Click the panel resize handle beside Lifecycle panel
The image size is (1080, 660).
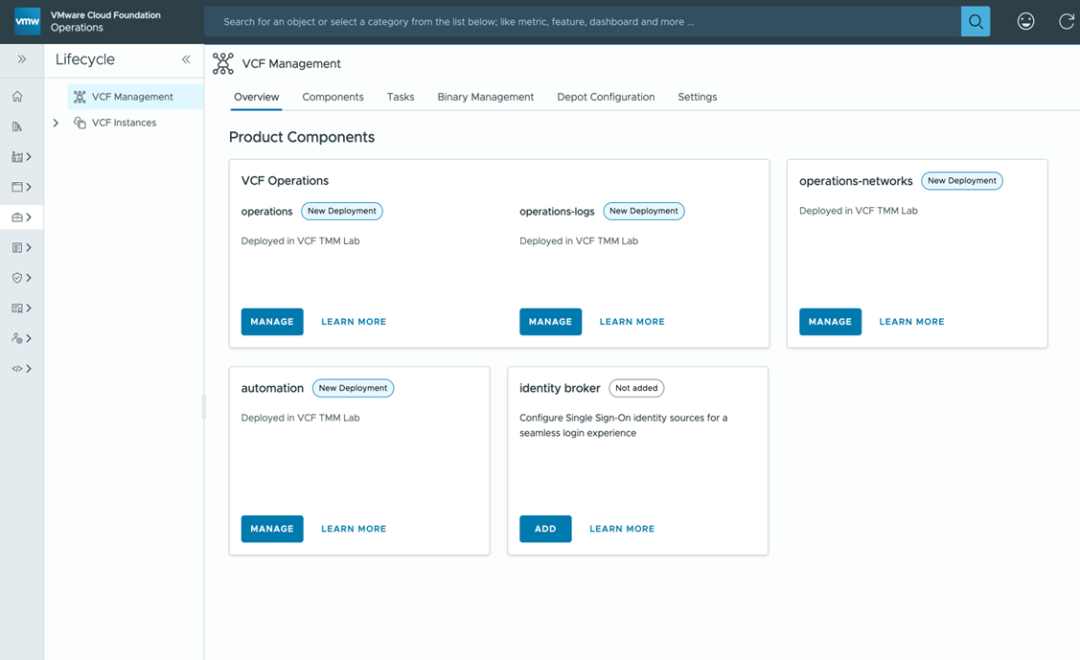tap(204, 406)
